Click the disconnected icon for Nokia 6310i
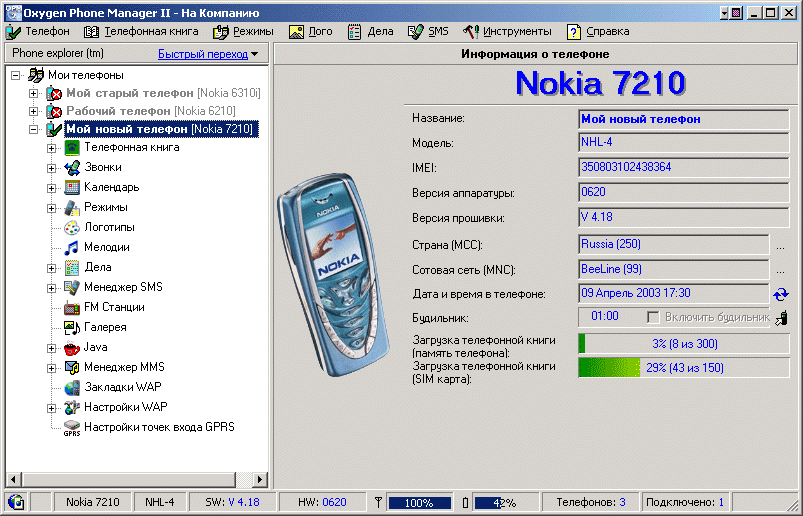Viewport: 803px width, 516px height. click(x=54, y=93)
